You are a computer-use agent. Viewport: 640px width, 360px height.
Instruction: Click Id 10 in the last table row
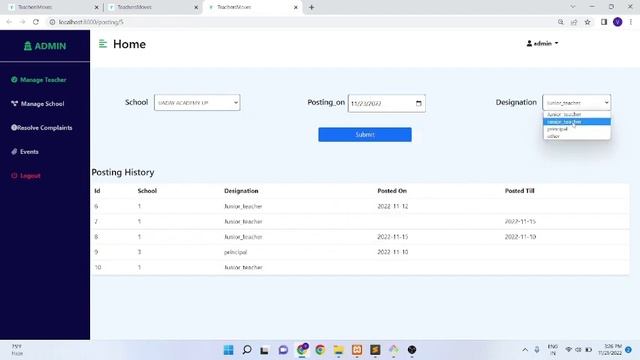pyautogui.click(x=98, y=267)
